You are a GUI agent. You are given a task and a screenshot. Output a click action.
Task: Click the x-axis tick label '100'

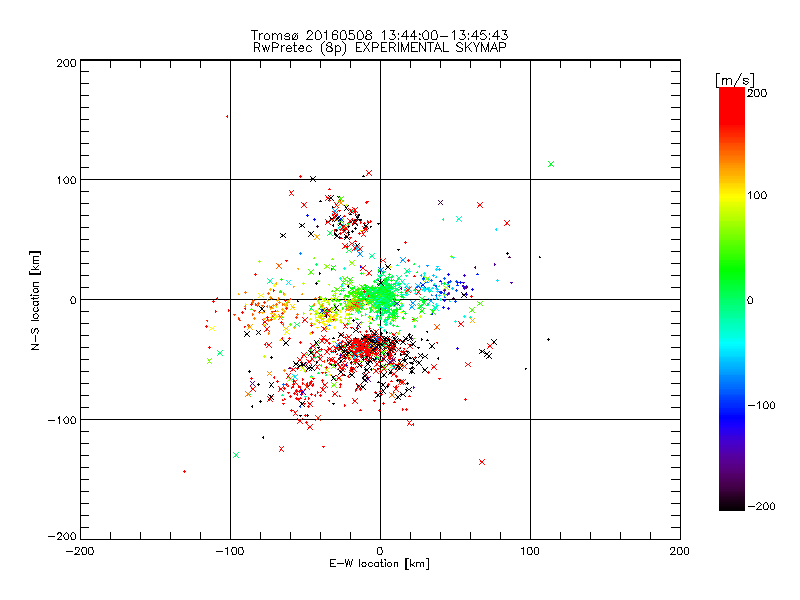530,552
